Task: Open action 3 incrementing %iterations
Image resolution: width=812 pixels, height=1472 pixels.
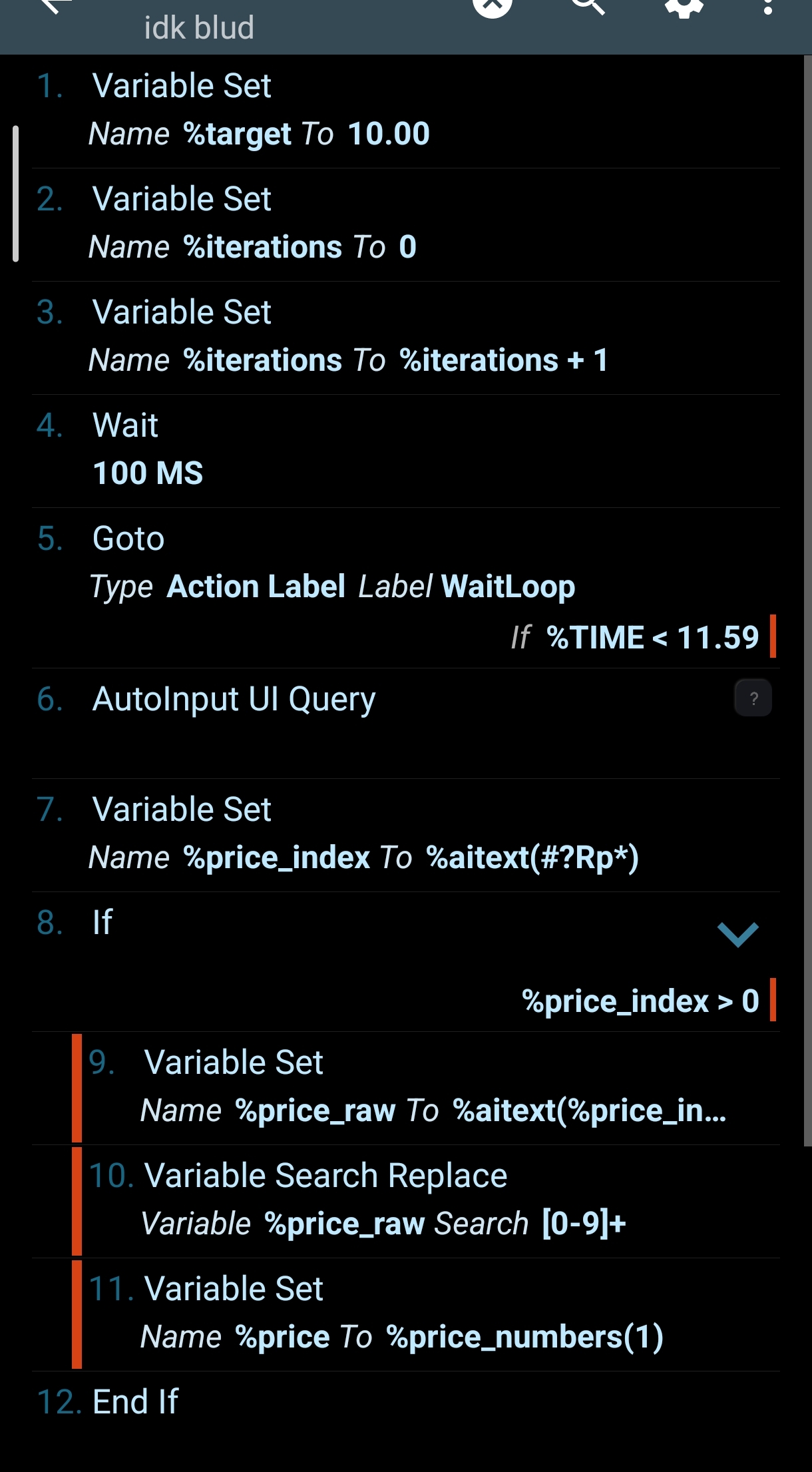Action: coord(406,338)
